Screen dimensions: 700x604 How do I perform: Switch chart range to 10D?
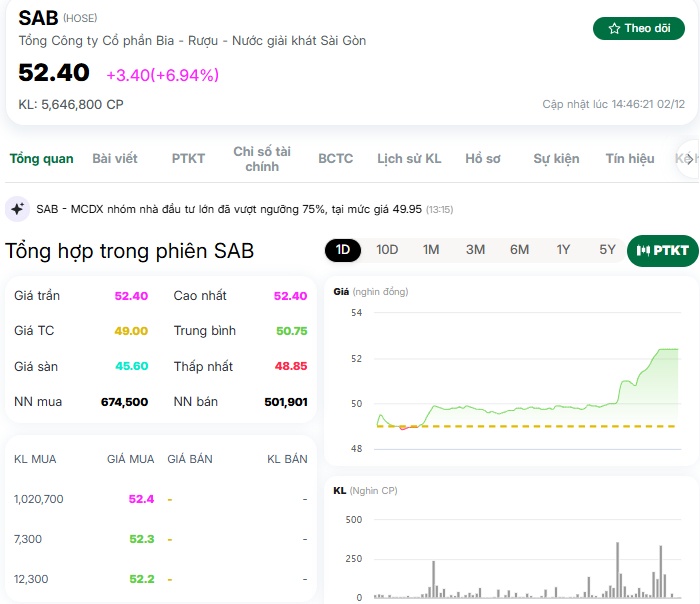tap(387, 250)
